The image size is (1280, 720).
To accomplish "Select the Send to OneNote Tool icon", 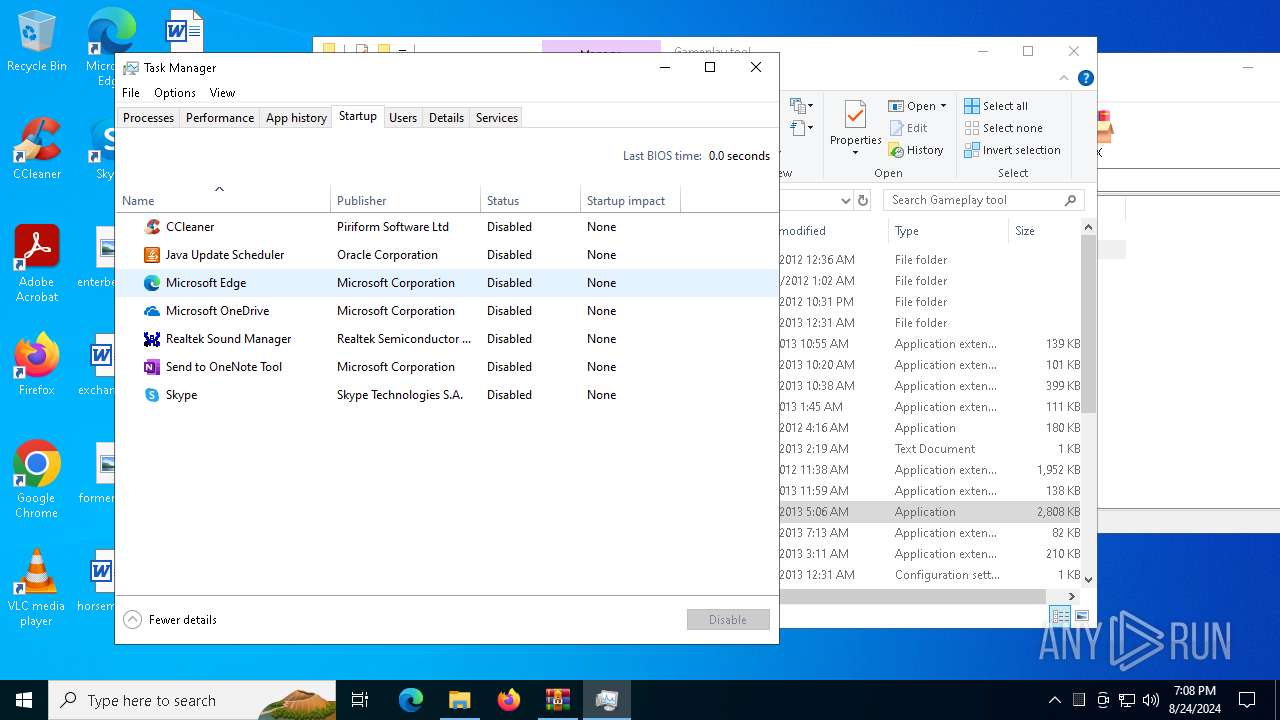I will (152, 367).
